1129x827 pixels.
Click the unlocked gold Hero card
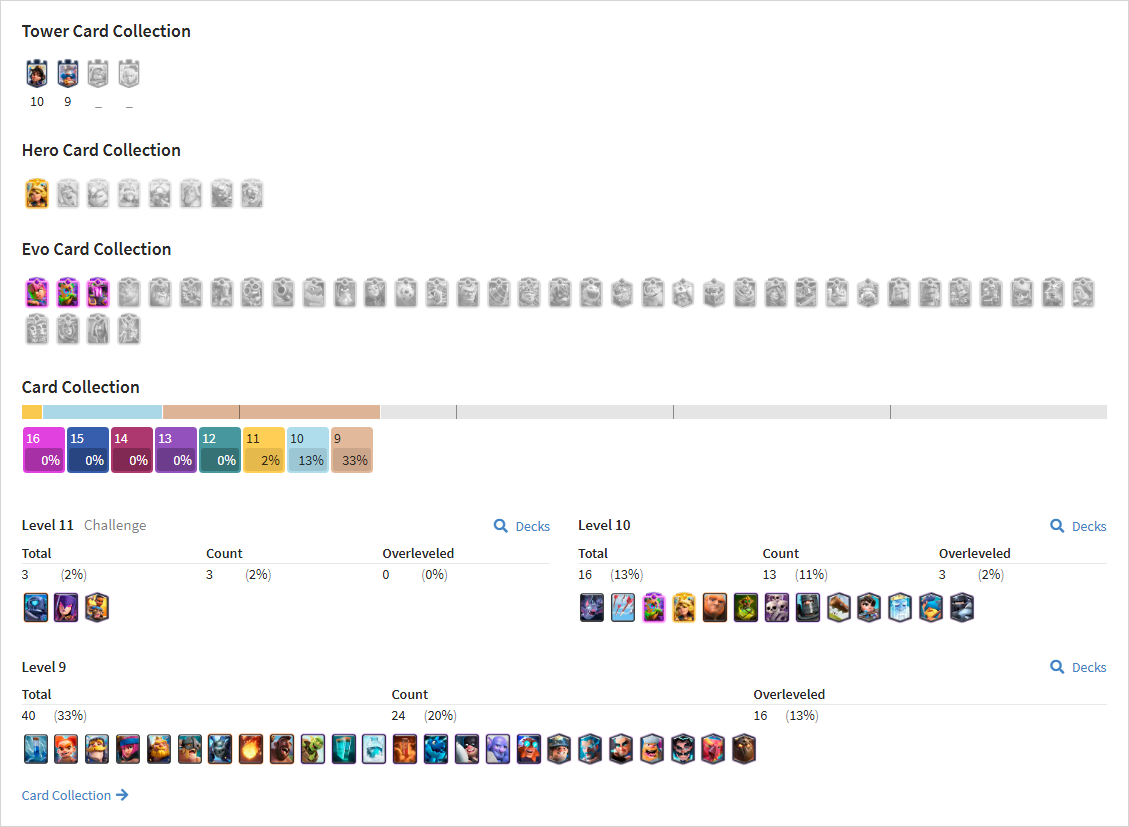[37, 194]
